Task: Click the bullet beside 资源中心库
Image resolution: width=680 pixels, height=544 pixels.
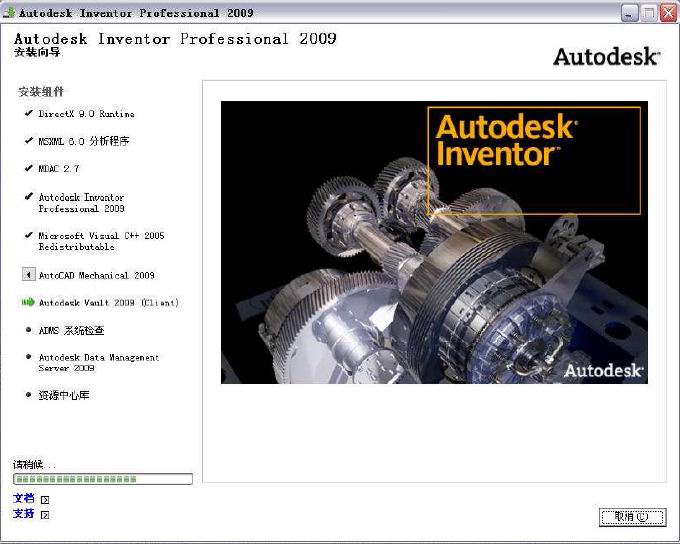Action: pyautogui.click(x=29, y=394)
